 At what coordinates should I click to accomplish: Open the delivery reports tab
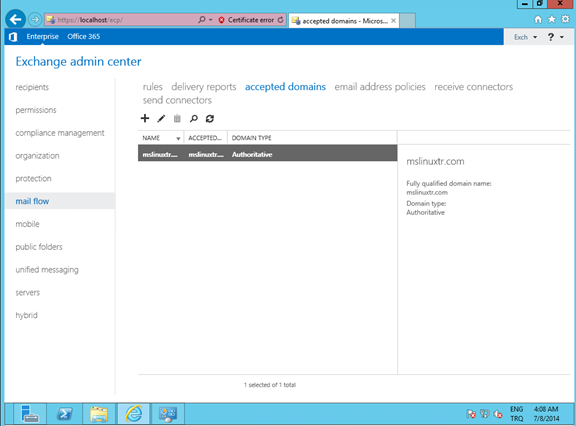(204, 87)
